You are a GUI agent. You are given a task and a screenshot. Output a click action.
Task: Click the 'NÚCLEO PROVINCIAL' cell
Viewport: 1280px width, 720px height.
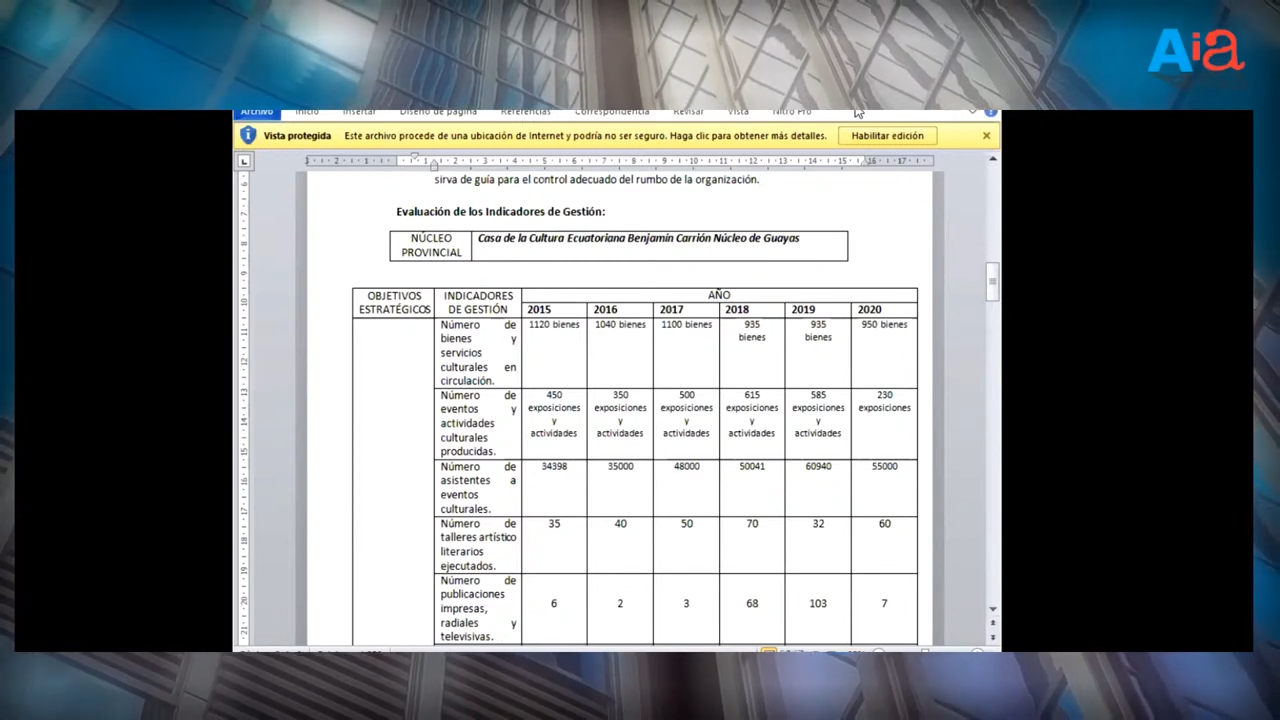[431, 246]
